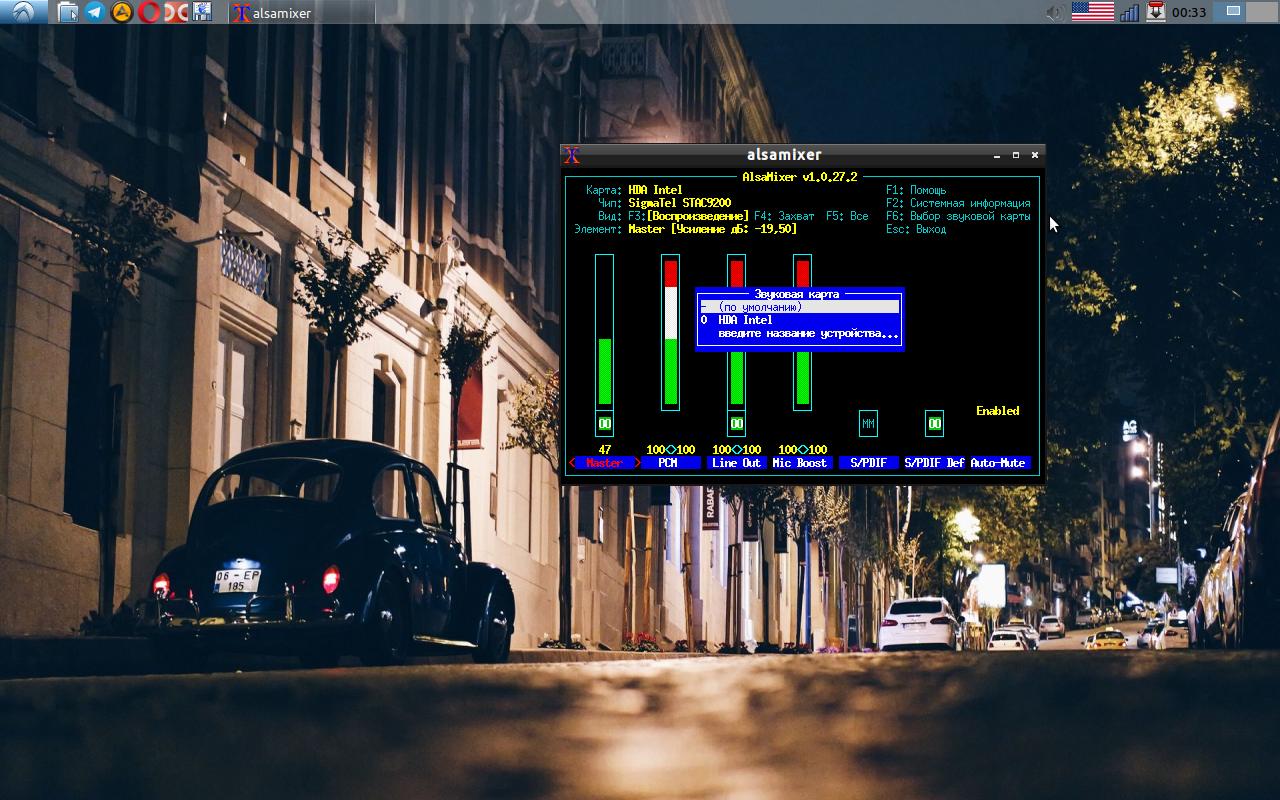Image resolution: width=1280 pixels, height=800 pixels.
Task: Click the Master level value 47
Action: 604,450
